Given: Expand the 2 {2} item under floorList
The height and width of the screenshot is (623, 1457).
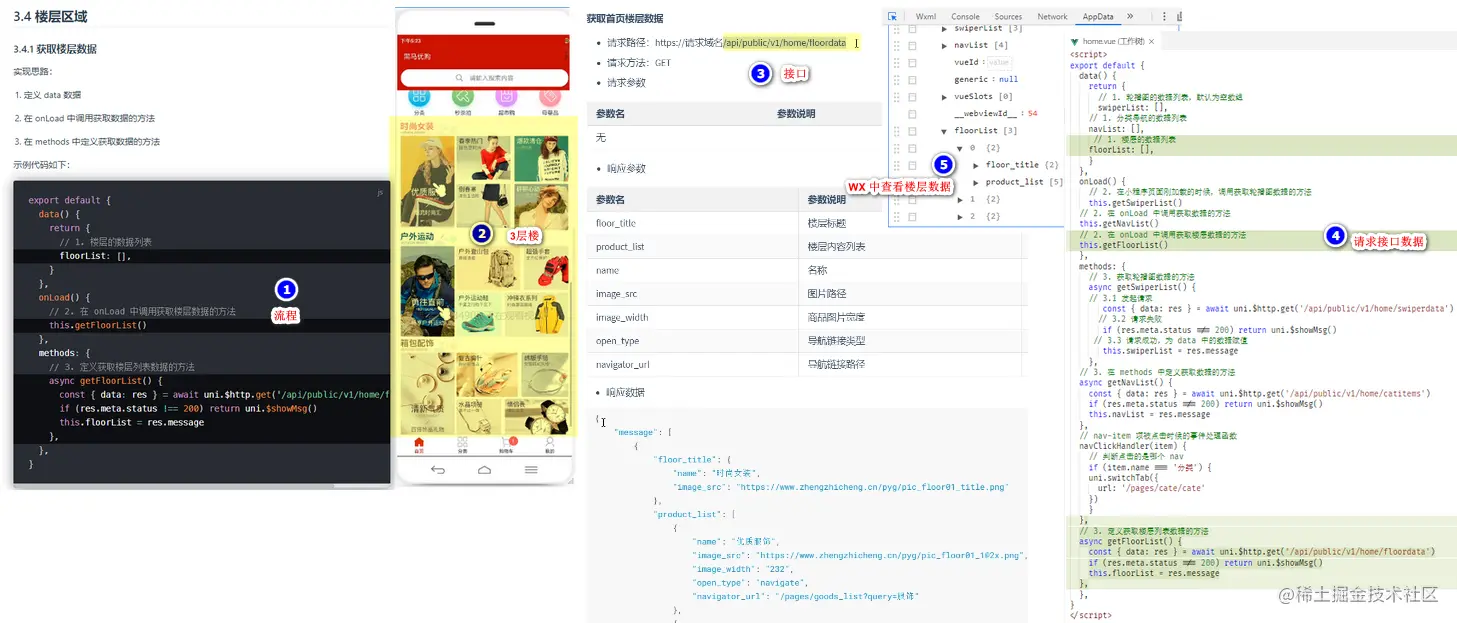Looking at the screenshot, I should [x=960, y=217].
